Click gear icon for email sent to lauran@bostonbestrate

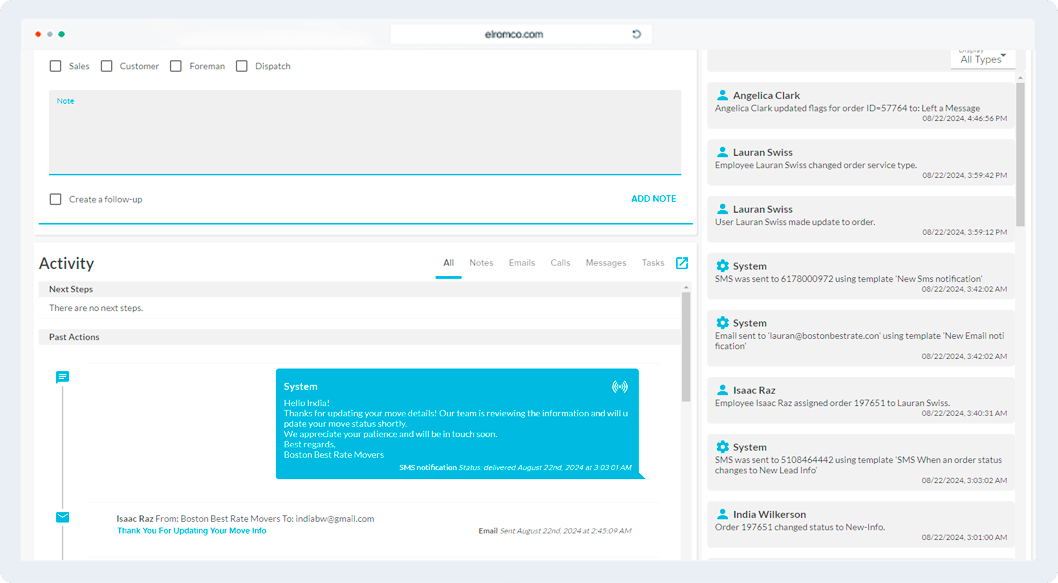tap(722, 323)
